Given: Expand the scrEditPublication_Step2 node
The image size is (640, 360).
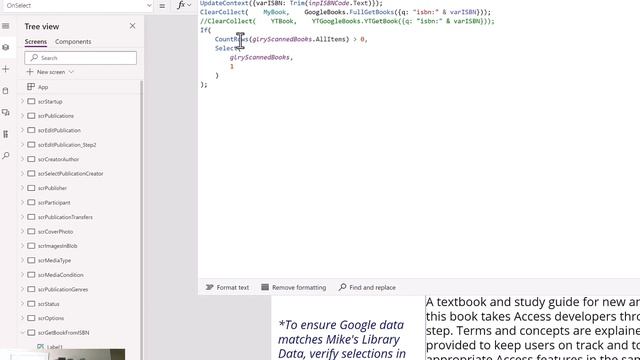Looking at the screenshot, I should [22, 144].
